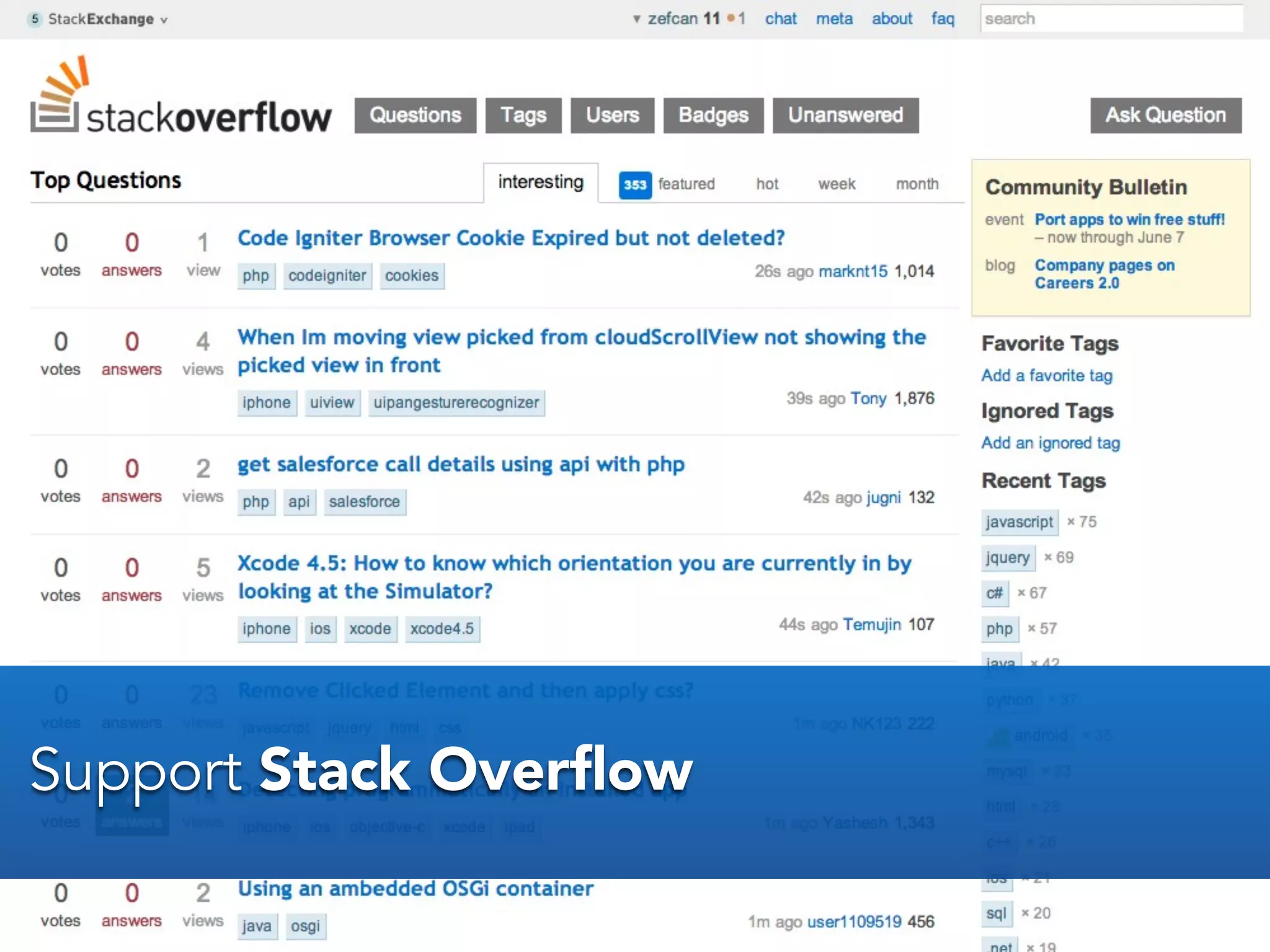Open the Questions section
The width and height of the screenshot is (1270, 952).
click(x=415, y=115)
